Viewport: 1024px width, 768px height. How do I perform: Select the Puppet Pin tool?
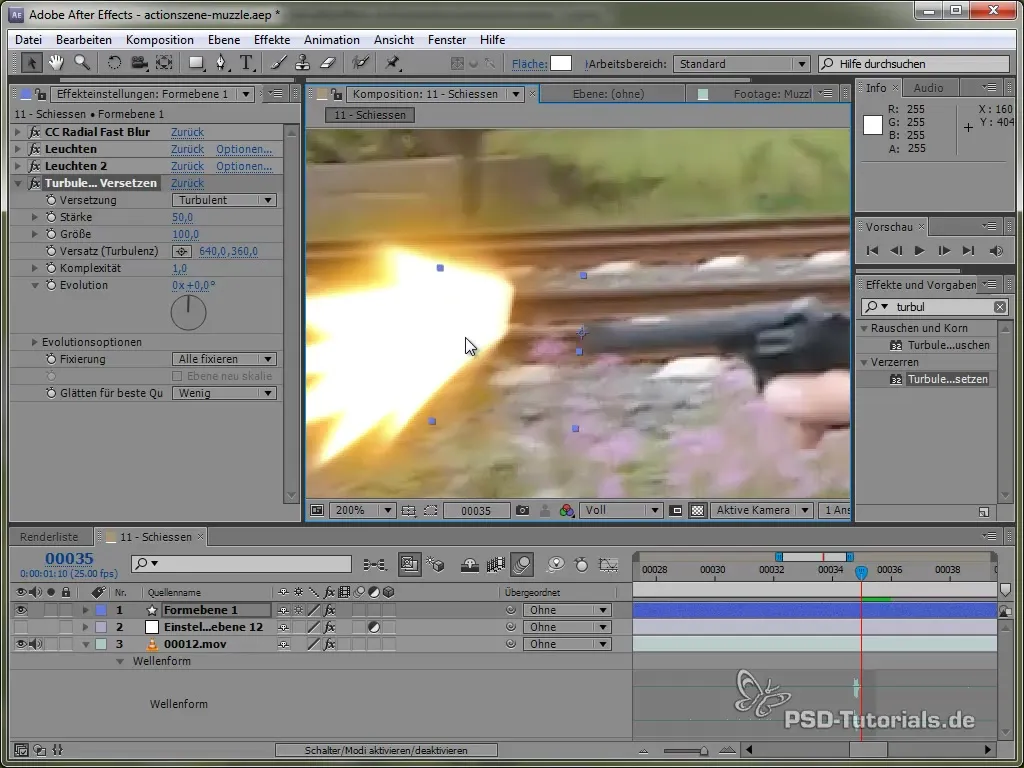pyautogui.click(x=392, y=63)
